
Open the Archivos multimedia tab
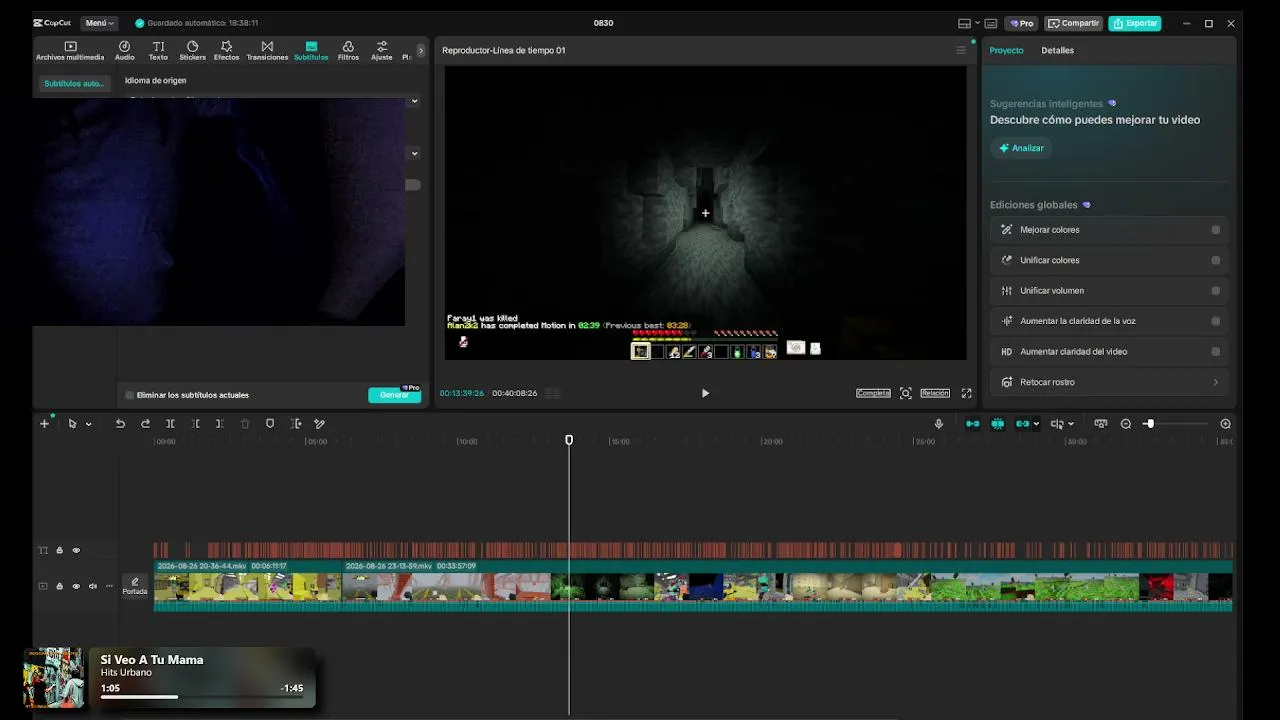[70, 51]
